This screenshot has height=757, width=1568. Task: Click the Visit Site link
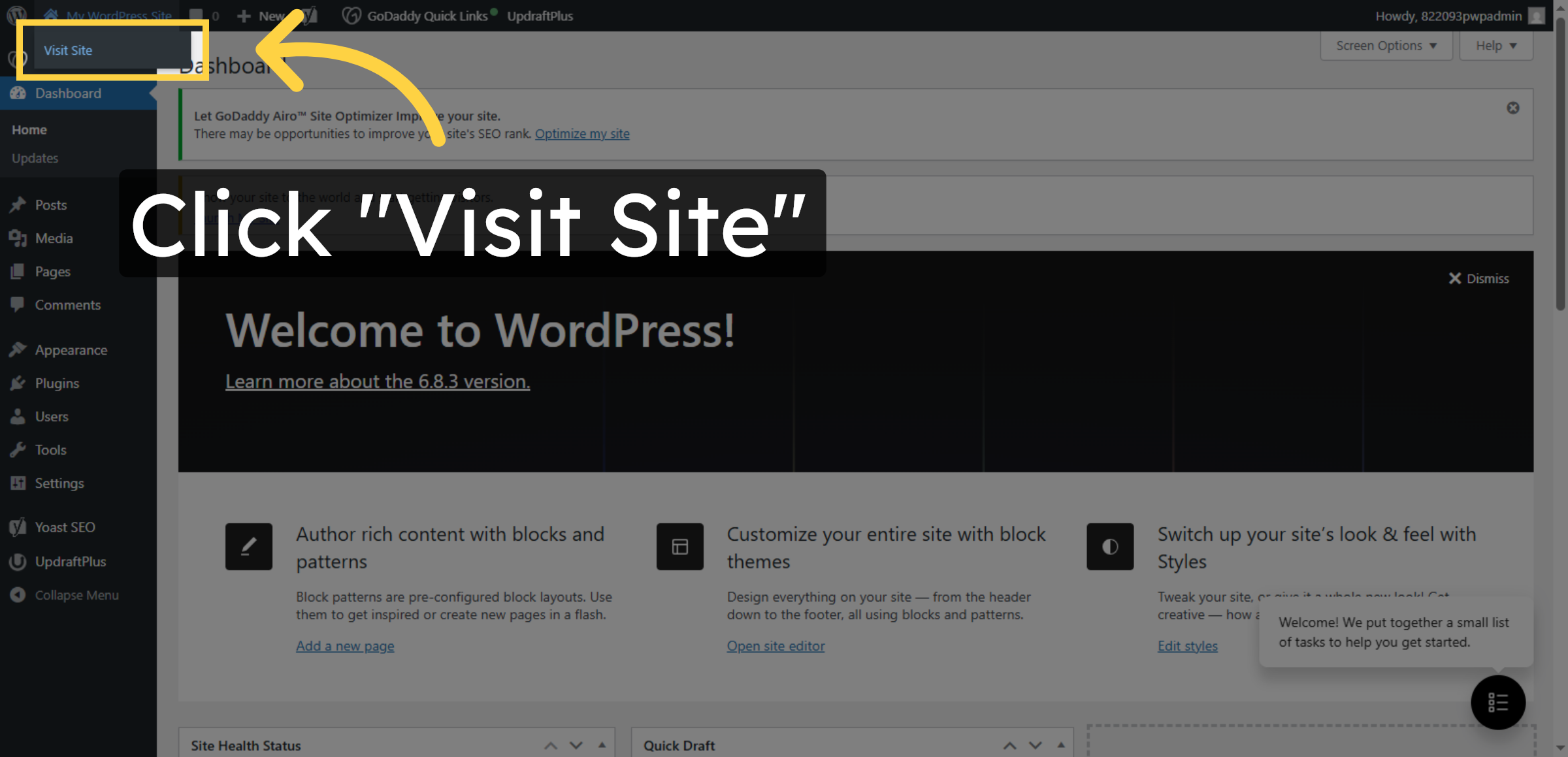[68, 50]
